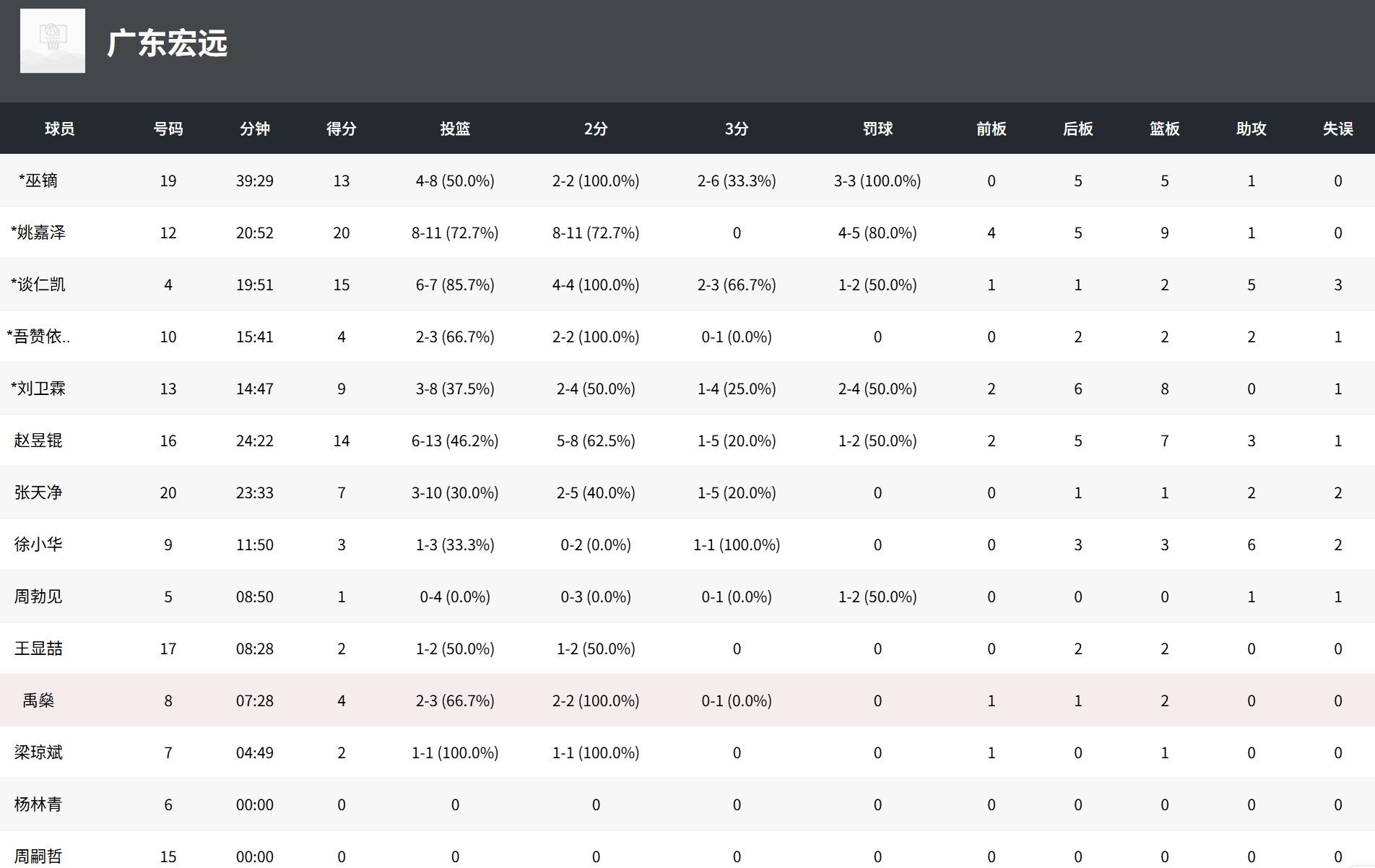
Task: Click 王显喆's minutes 08:28
Action: 255,648
